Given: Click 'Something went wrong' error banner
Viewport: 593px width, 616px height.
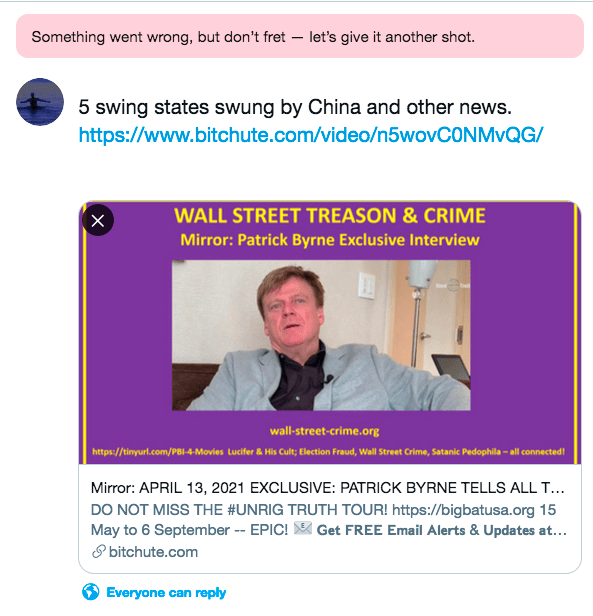Looking at the screenshot, I should [300, 36].
